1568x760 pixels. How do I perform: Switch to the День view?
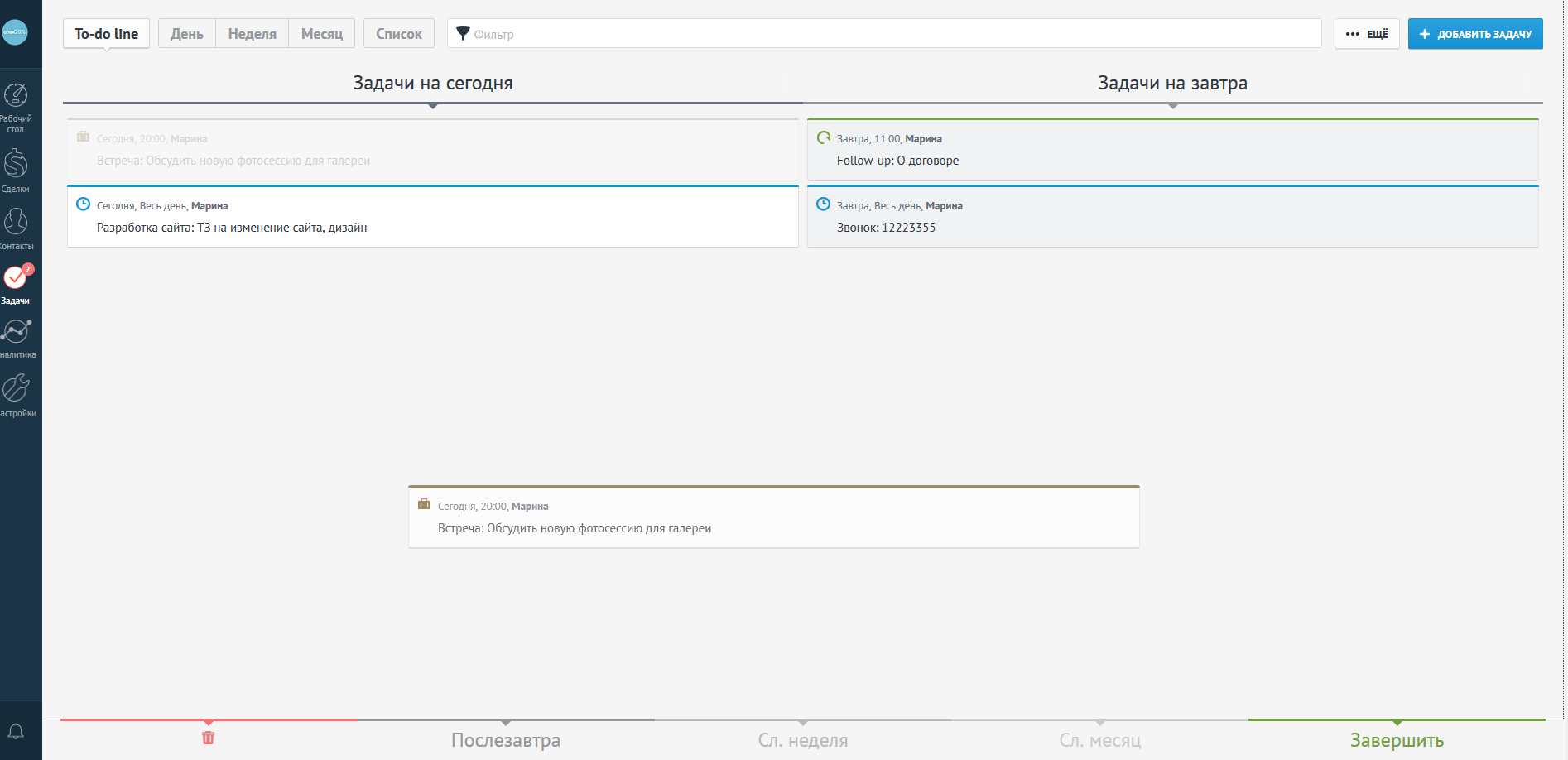click(187, 34)
